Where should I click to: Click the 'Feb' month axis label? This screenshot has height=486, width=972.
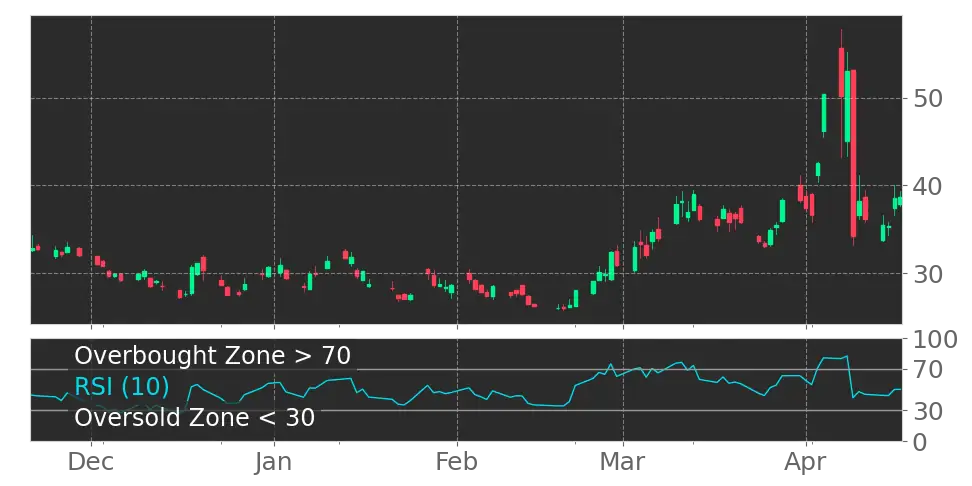[x=457, y=463]
